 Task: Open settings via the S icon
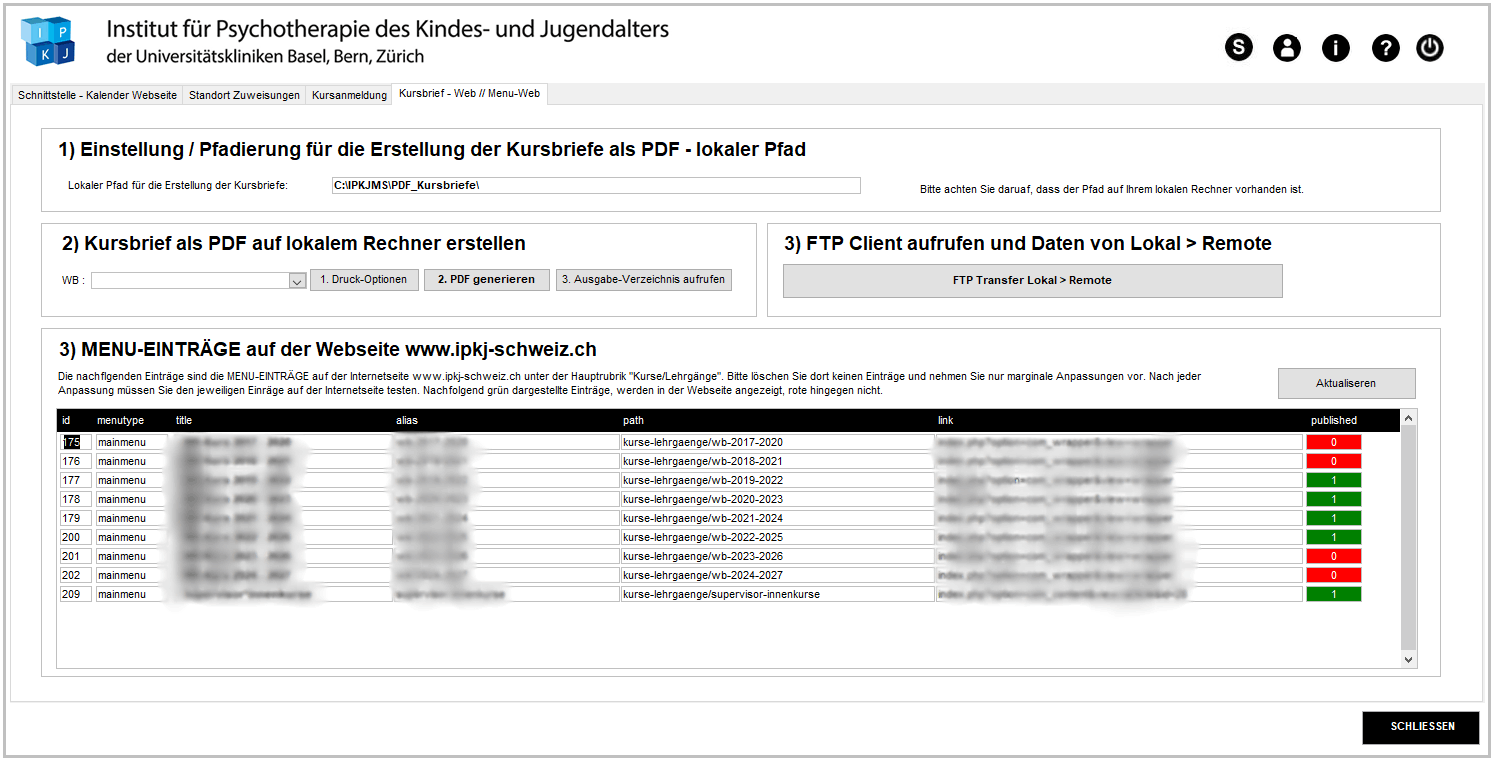click(x=1238, y=47)
